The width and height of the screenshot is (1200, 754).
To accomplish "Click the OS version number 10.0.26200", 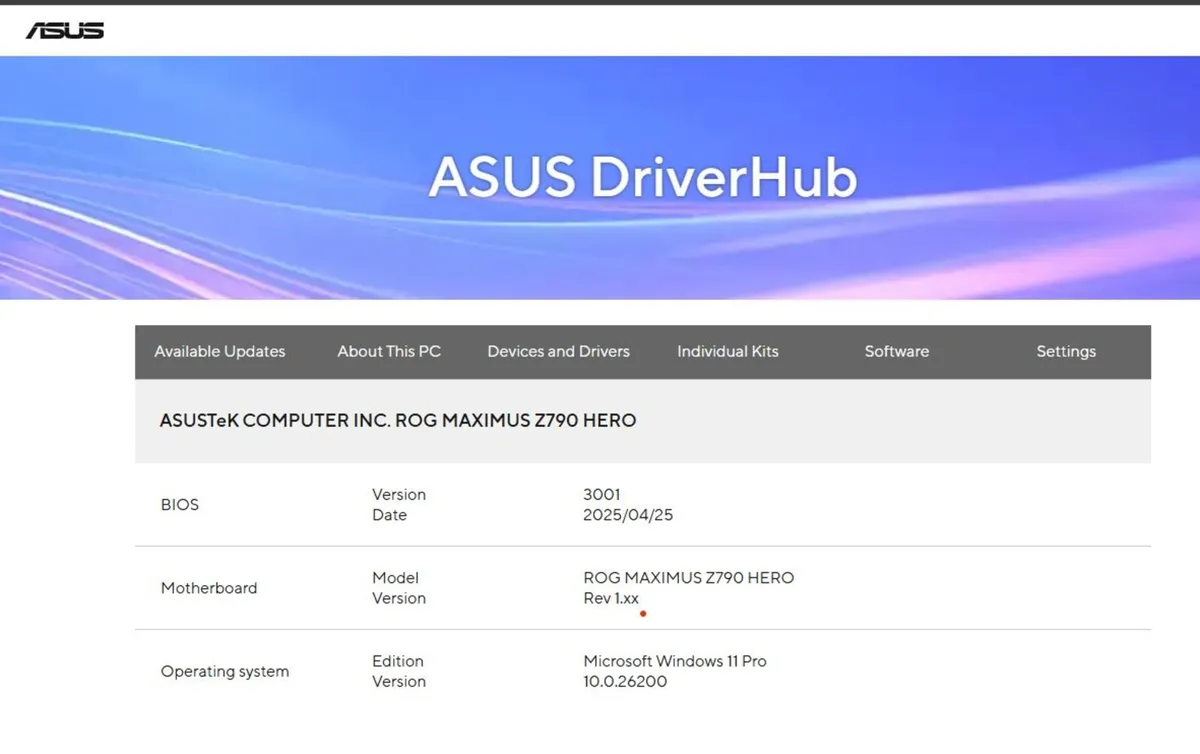I will coord(625,682).
